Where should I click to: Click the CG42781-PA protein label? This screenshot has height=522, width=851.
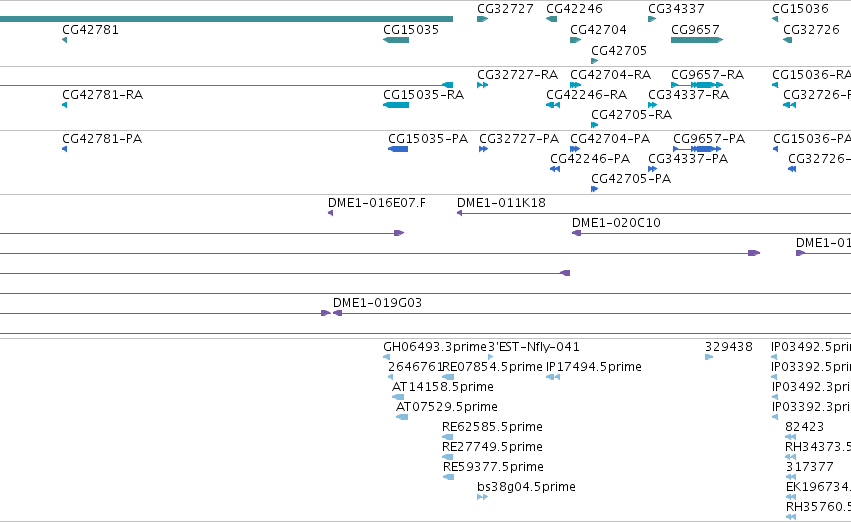[x=102, y=139]
